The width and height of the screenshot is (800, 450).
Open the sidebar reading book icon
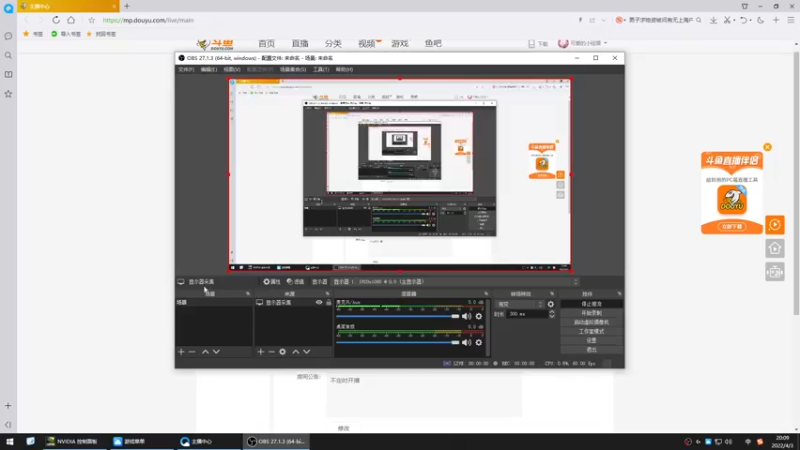pyautogui.click(x=8, y=74)
